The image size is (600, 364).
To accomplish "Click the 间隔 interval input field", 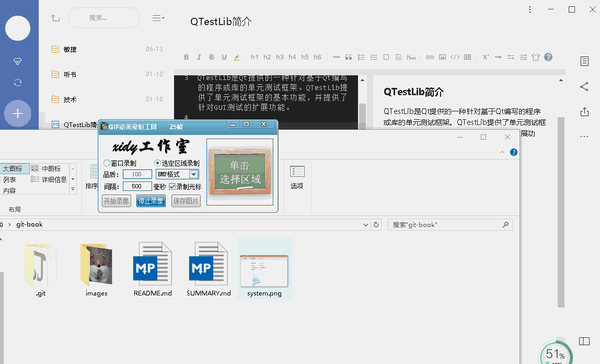I will (137, 186).
